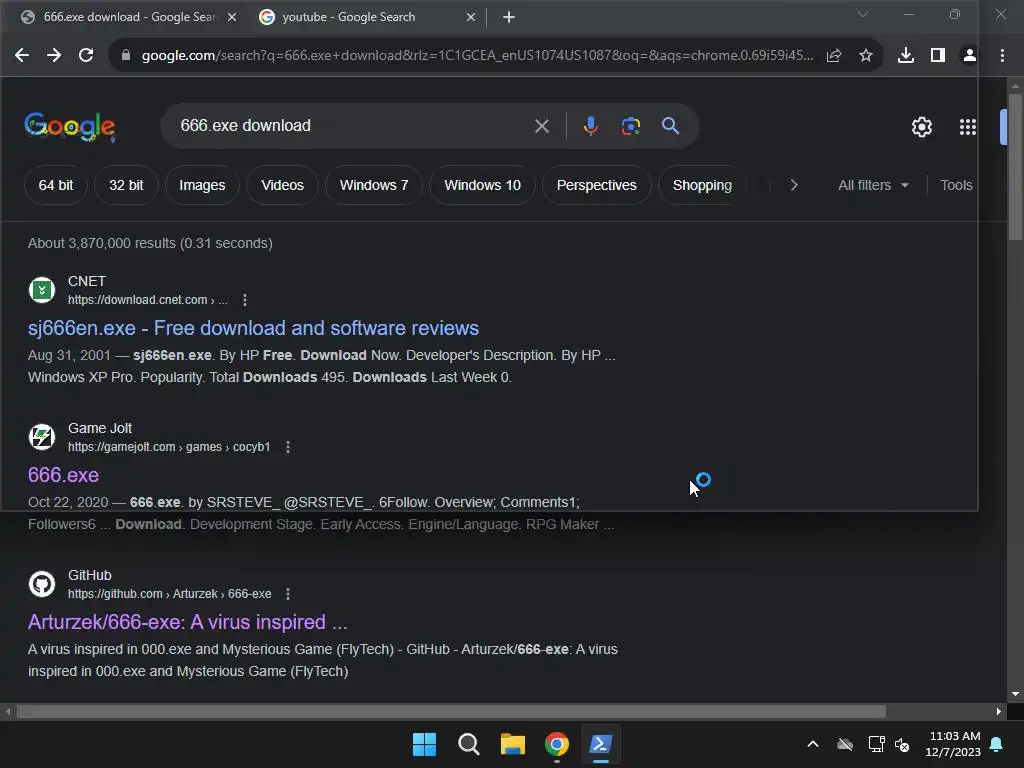Screen dimensions: 1024x768
Task: Search by image lens icon
Action: 630,126
